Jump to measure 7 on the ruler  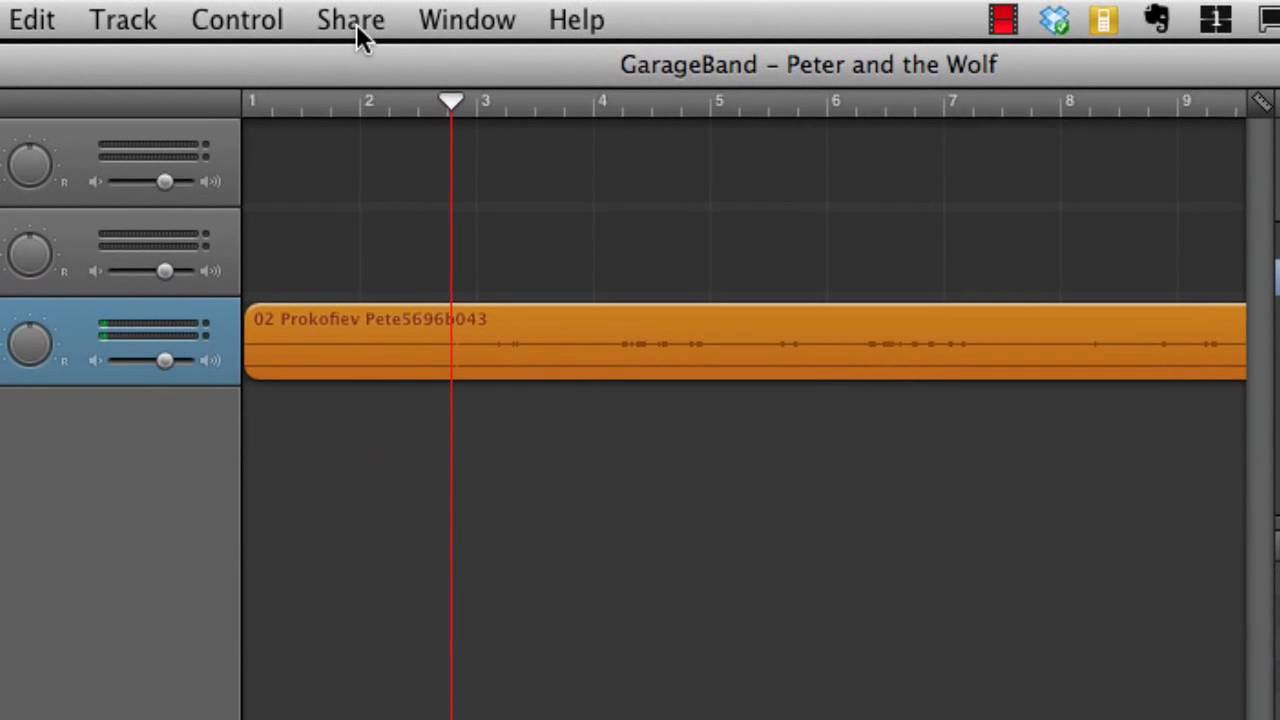(952, 101)
